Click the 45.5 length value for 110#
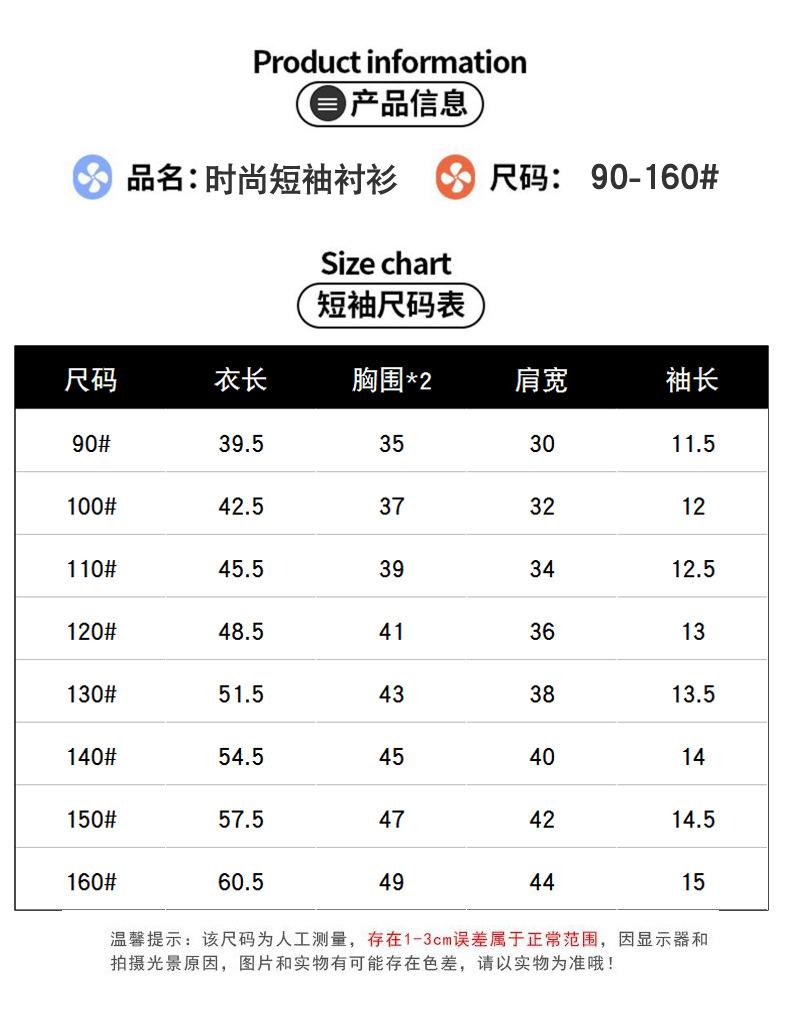 pyautogui.click(x=241, y=569)
